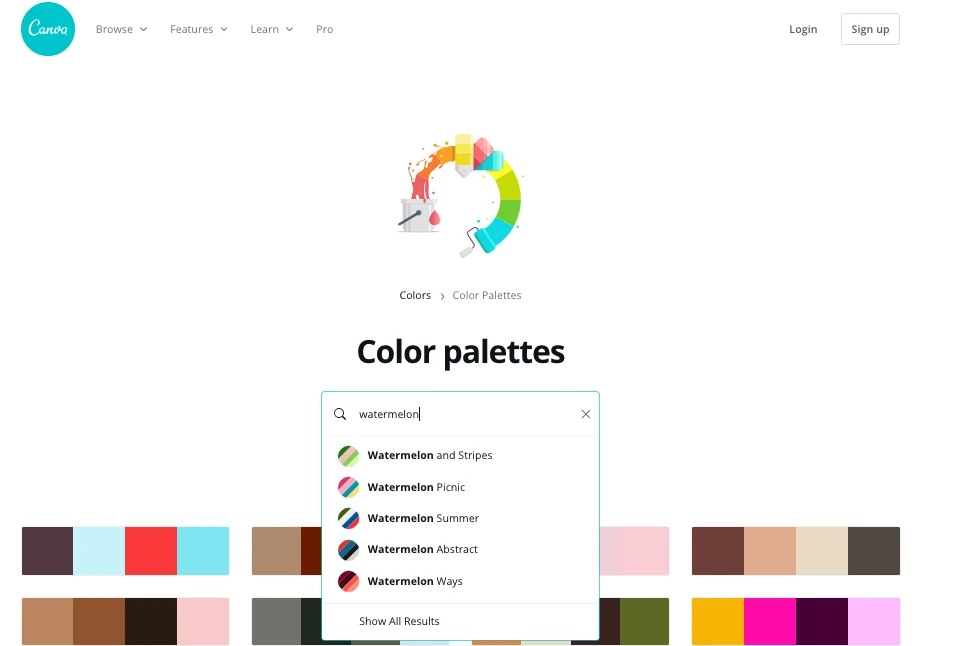
Task: Click the Watermelon and Stripes palette icon
Action: click(x=348, y=456)
